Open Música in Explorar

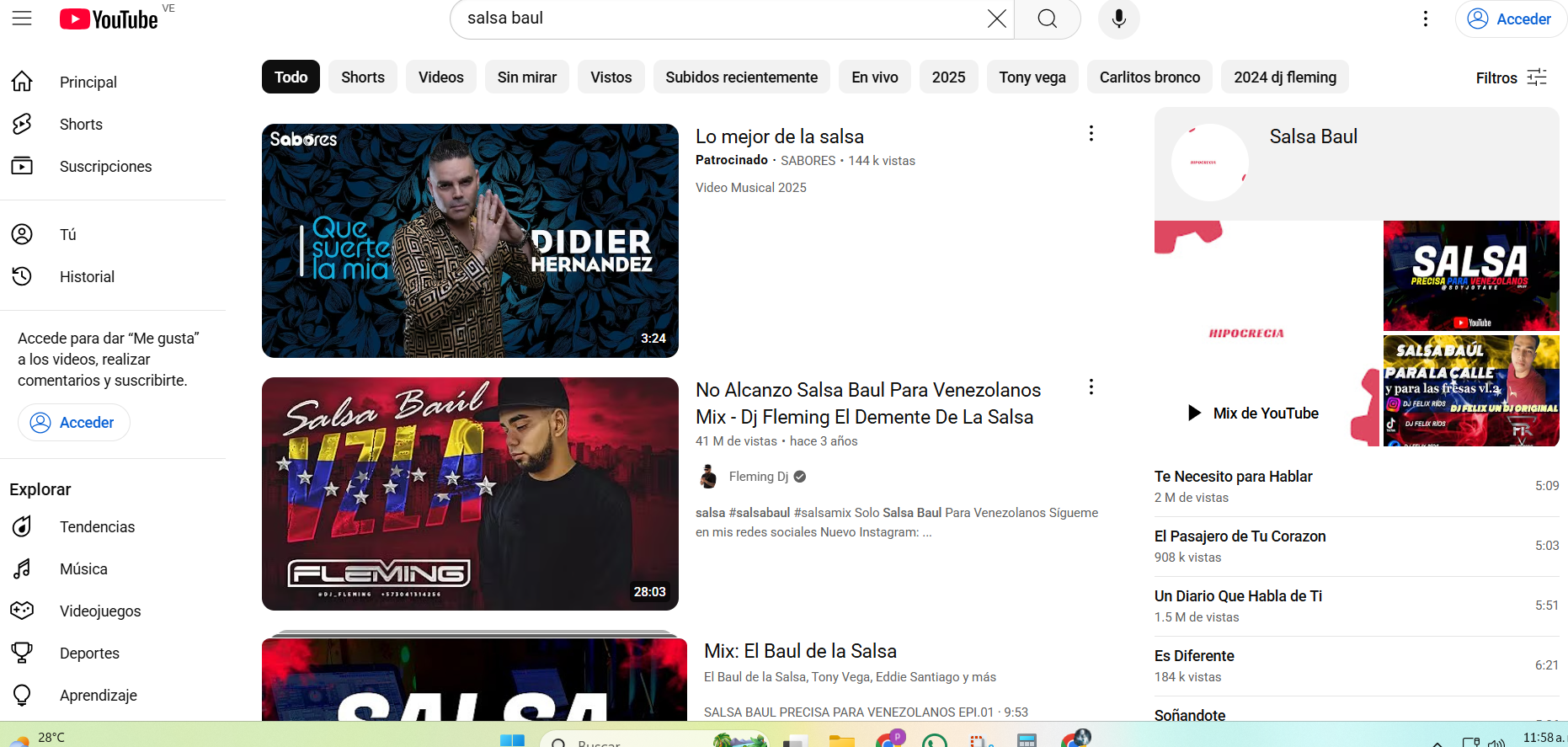[83, 568]
